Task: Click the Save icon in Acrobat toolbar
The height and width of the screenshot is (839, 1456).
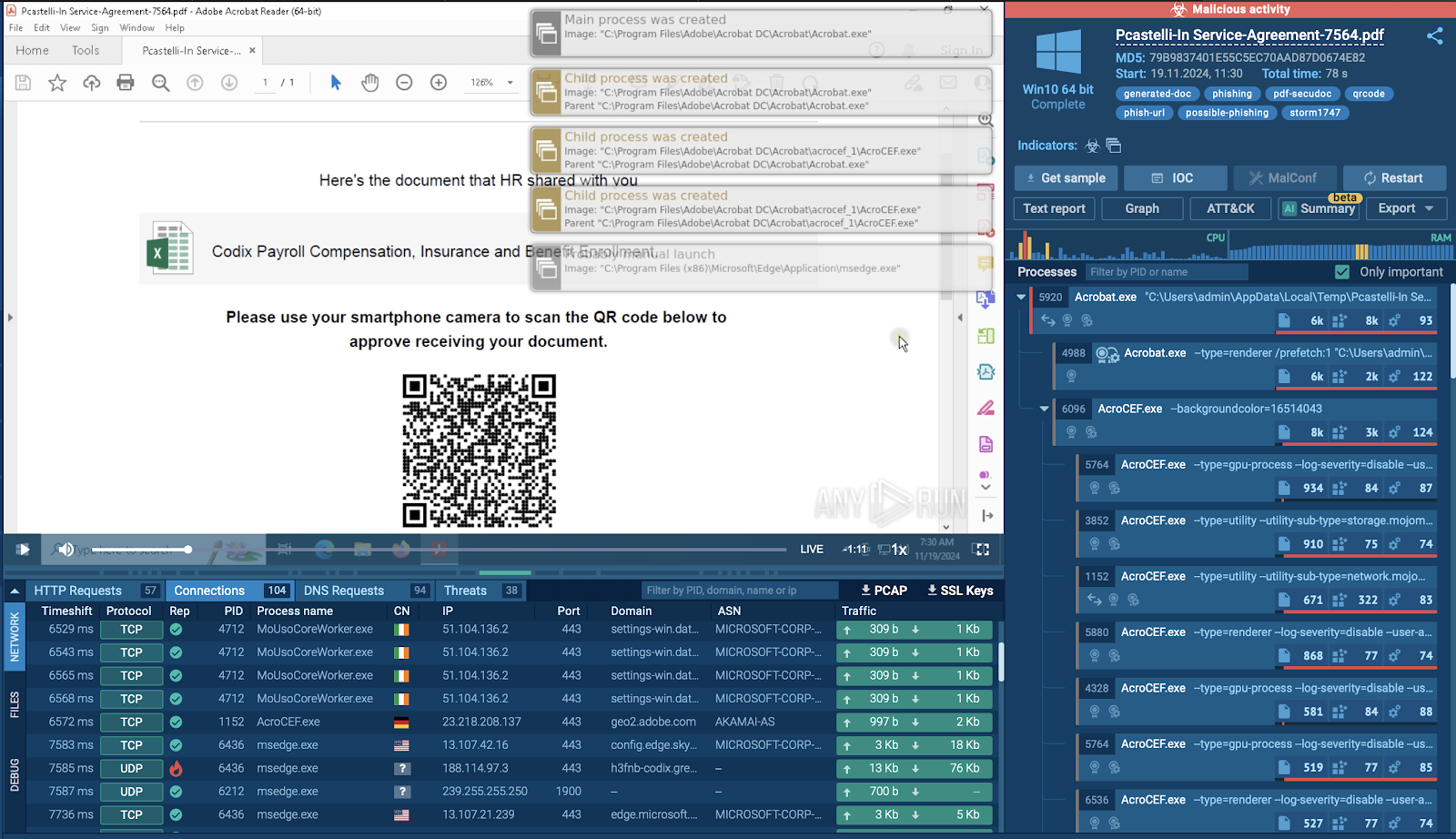Action: [24, 83]
